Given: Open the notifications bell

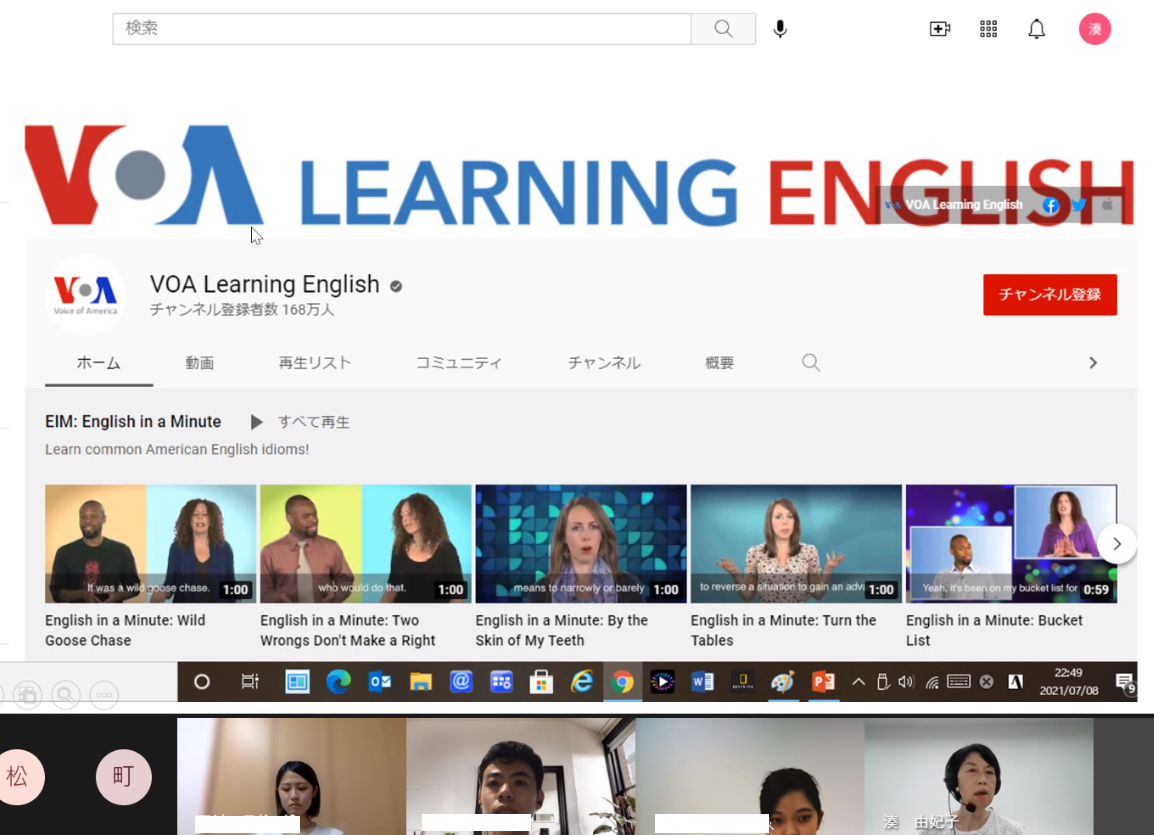Looking at the screenshot, I should (1036, 29).
